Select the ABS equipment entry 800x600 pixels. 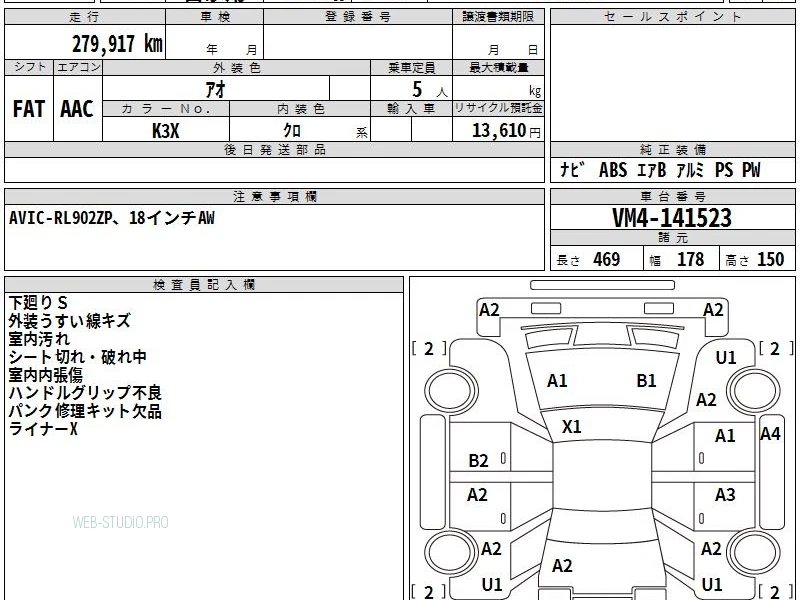(x=613, y=169)
